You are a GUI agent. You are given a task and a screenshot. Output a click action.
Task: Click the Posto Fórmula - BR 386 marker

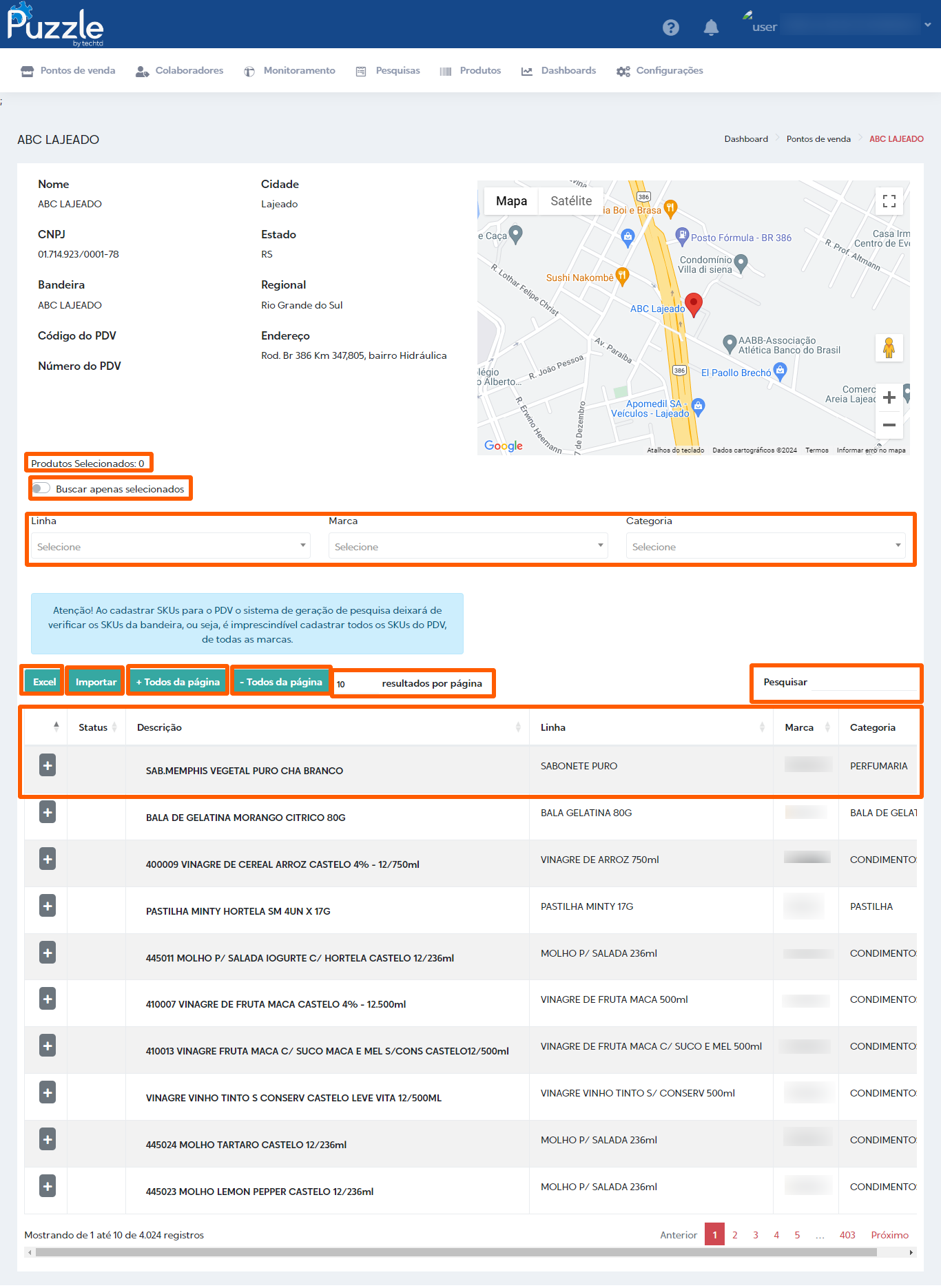click(682, 236)
